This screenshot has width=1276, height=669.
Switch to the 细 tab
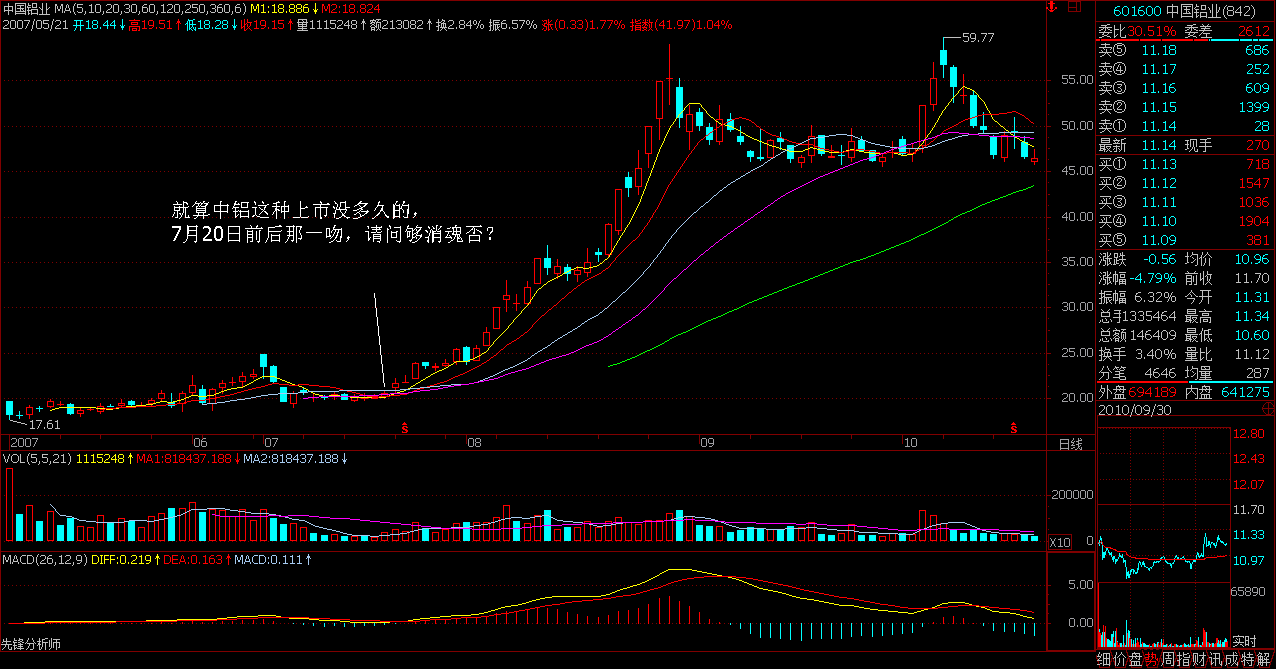click(x=1104, y=659)
